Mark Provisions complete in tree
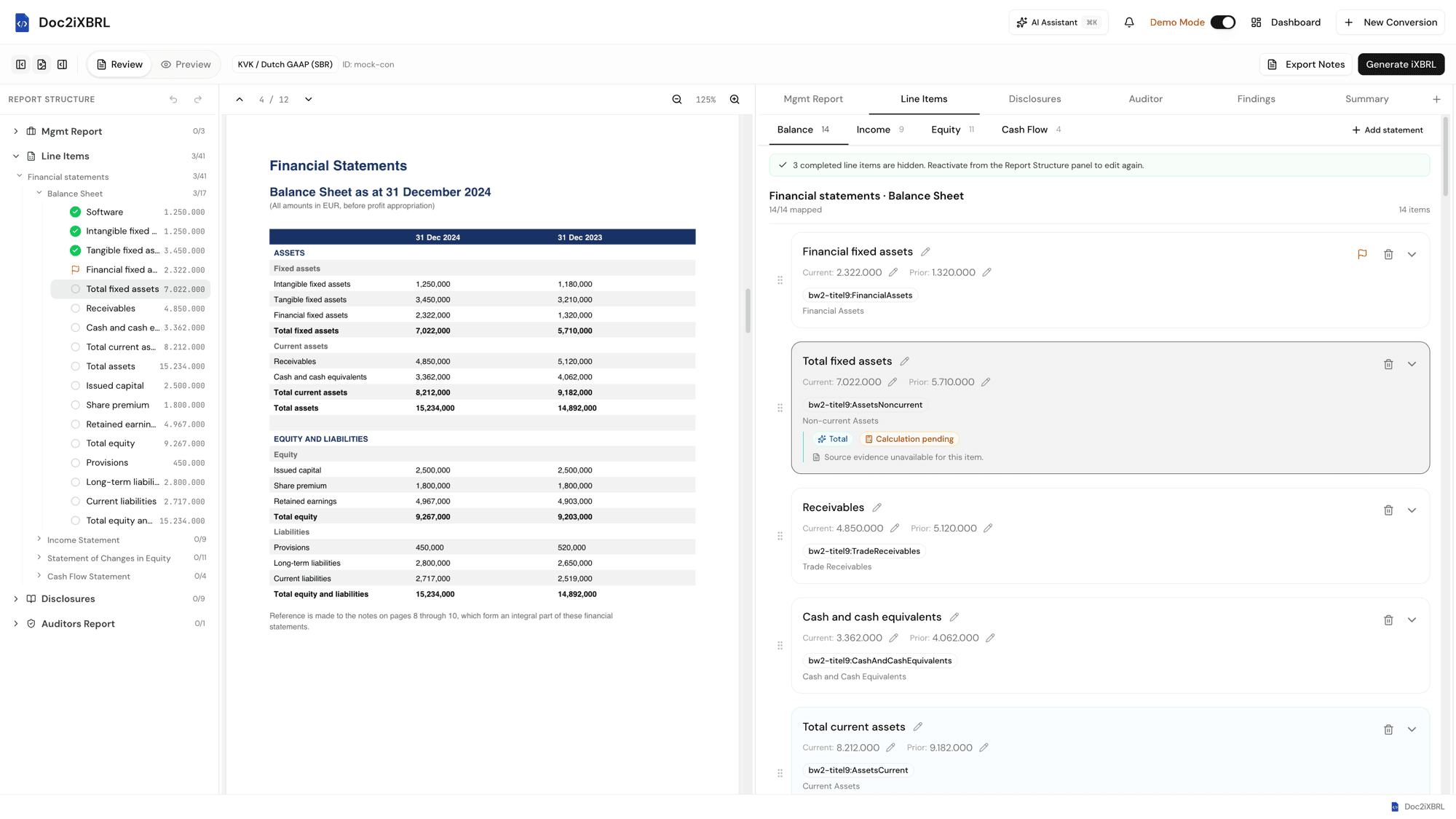Image resolution: width=1456 pixels, height=819 pixels. tap(75, 463)
